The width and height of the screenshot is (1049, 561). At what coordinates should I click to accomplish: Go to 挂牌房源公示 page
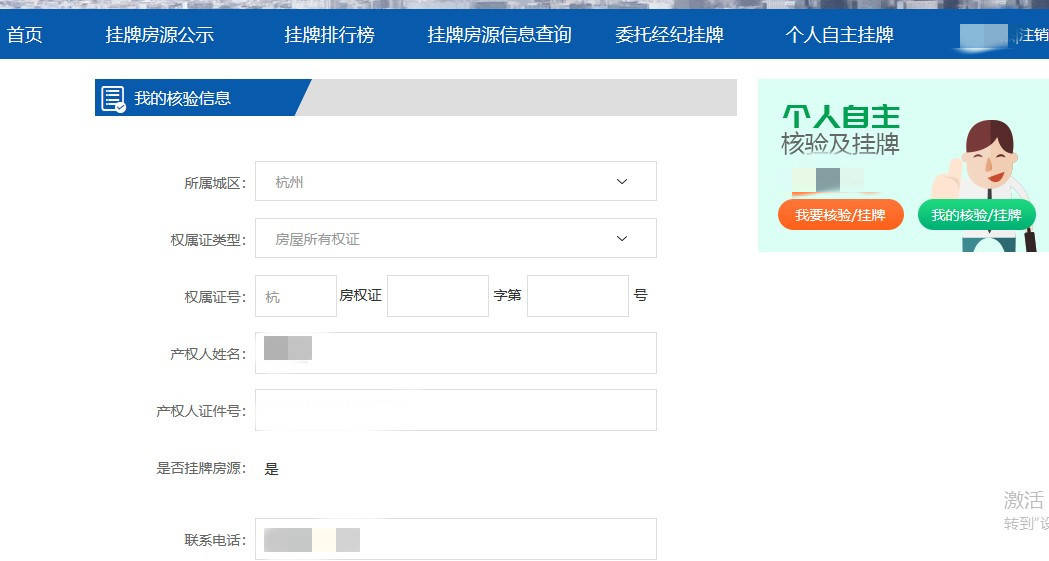(x=159, y=35)
